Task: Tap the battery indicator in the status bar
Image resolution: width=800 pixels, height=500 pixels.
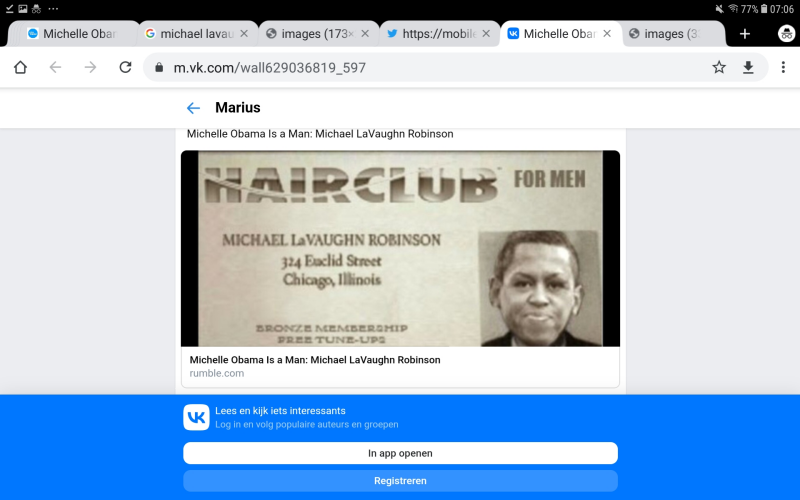Action: click(x=764, y=9)
